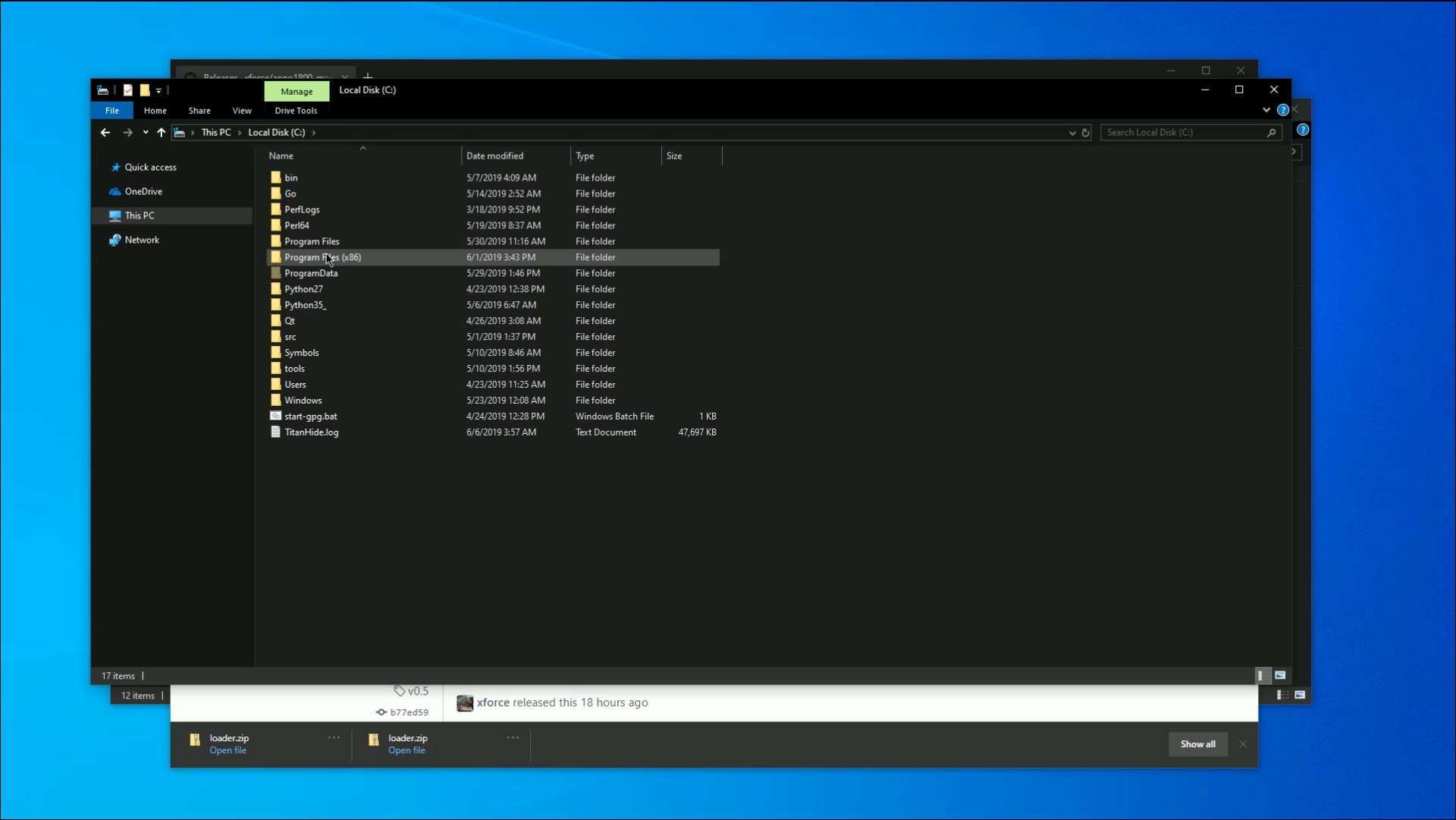Viewport: 1456px width, 820px height.
Task: Open loader.zip file from download bar
Action: (x=228, y=750)
